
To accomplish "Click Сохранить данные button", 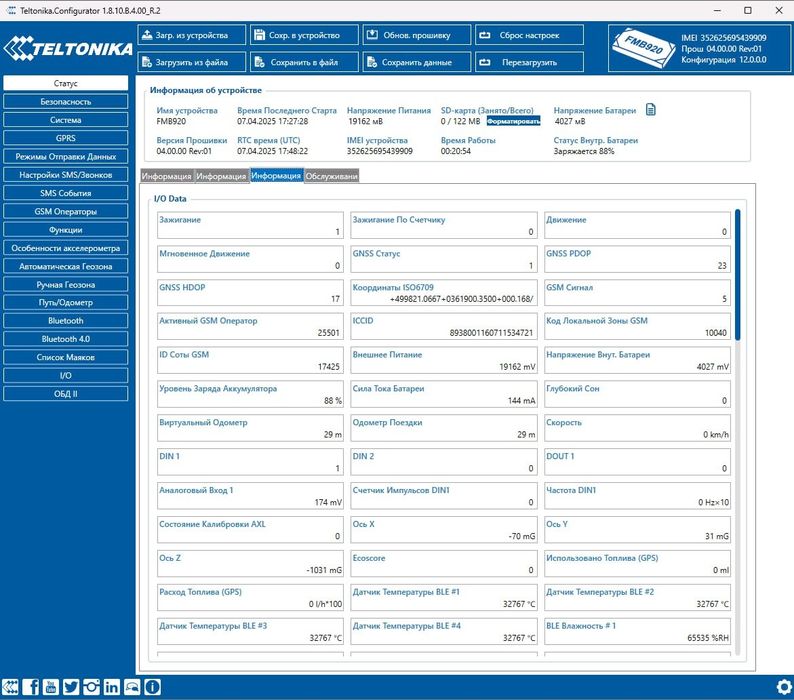I will click(416, 62).
